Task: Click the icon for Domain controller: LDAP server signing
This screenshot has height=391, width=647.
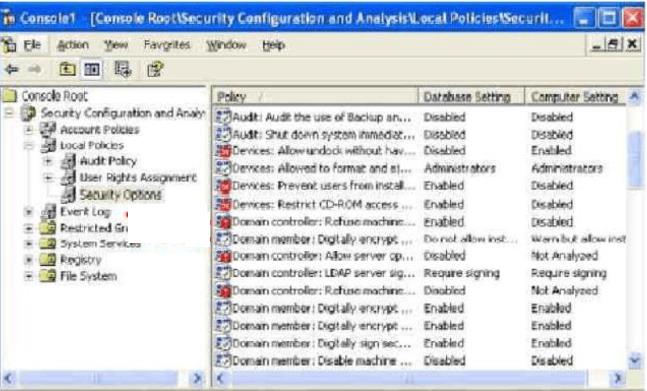Action: [x=223, y=273]
